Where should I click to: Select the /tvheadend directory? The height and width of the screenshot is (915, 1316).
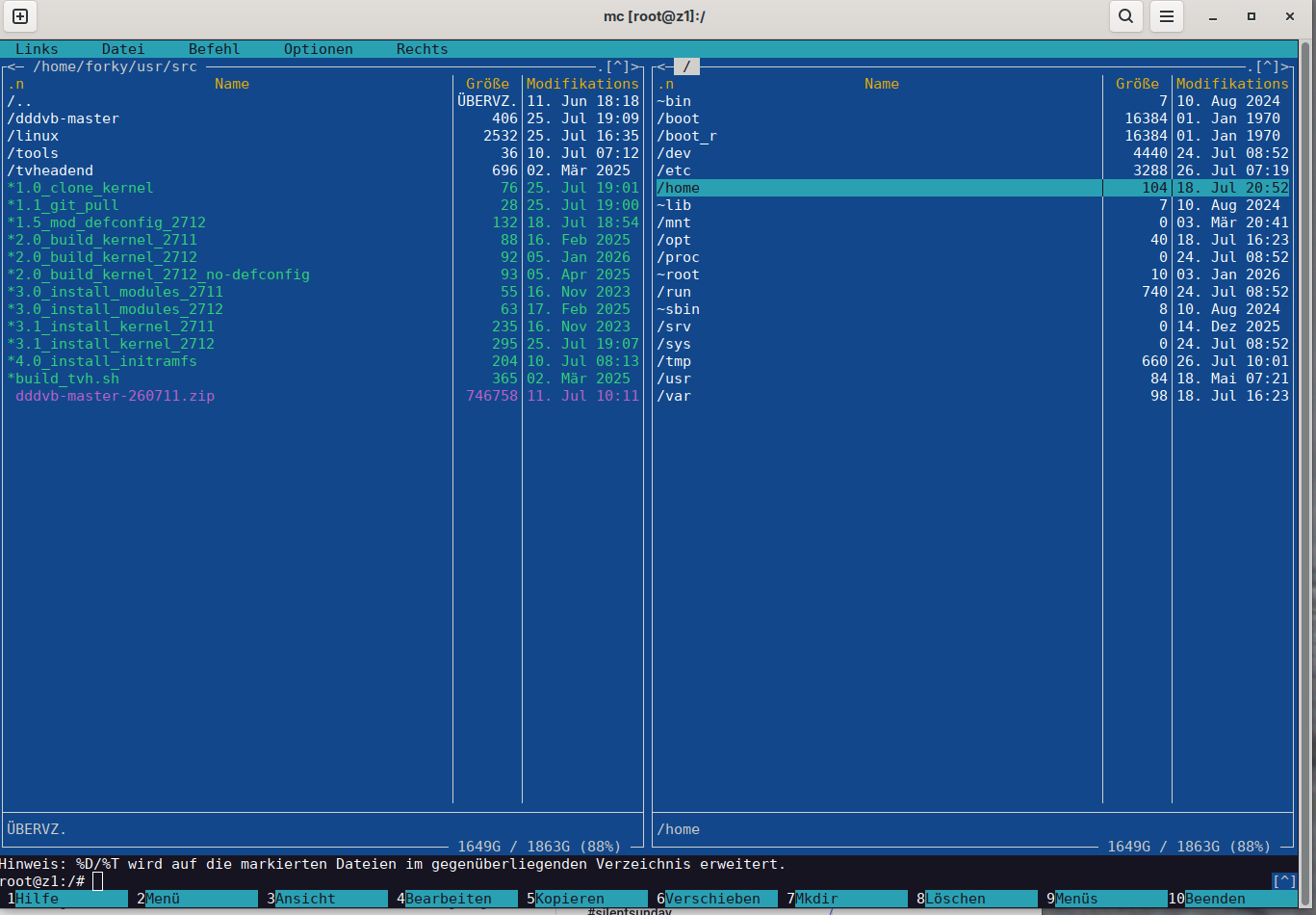323,170
